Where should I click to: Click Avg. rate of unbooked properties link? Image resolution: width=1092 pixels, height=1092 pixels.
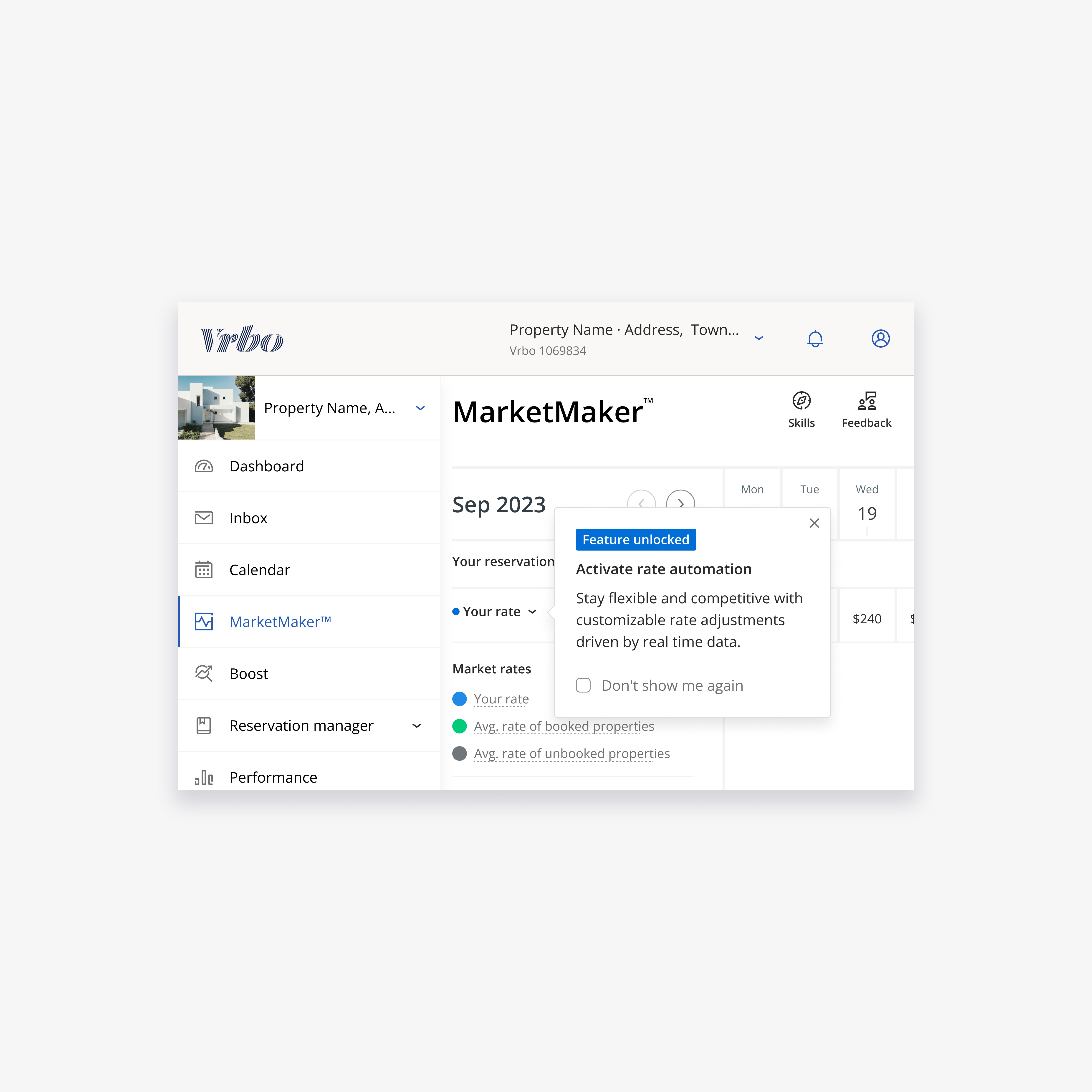(571, 753)
